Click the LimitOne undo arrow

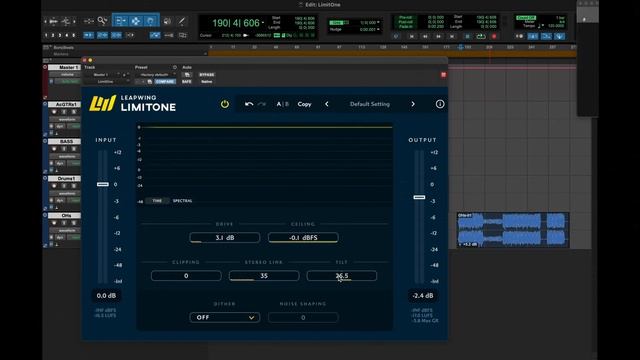pos(249,104)
